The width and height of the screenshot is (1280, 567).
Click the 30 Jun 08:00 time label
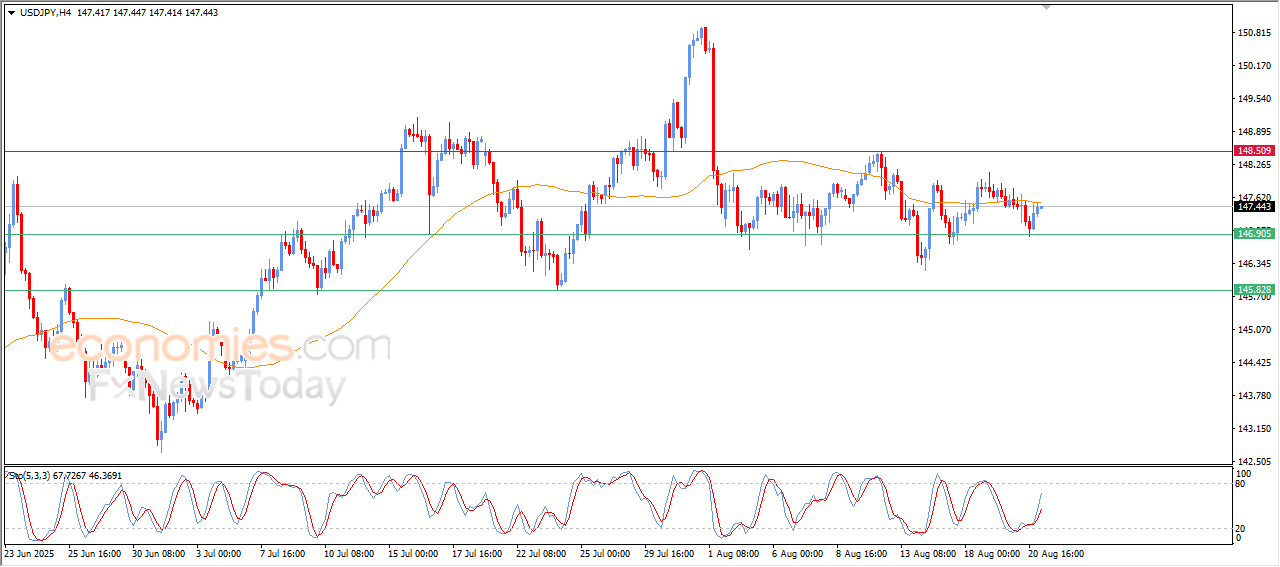(159, 553)
